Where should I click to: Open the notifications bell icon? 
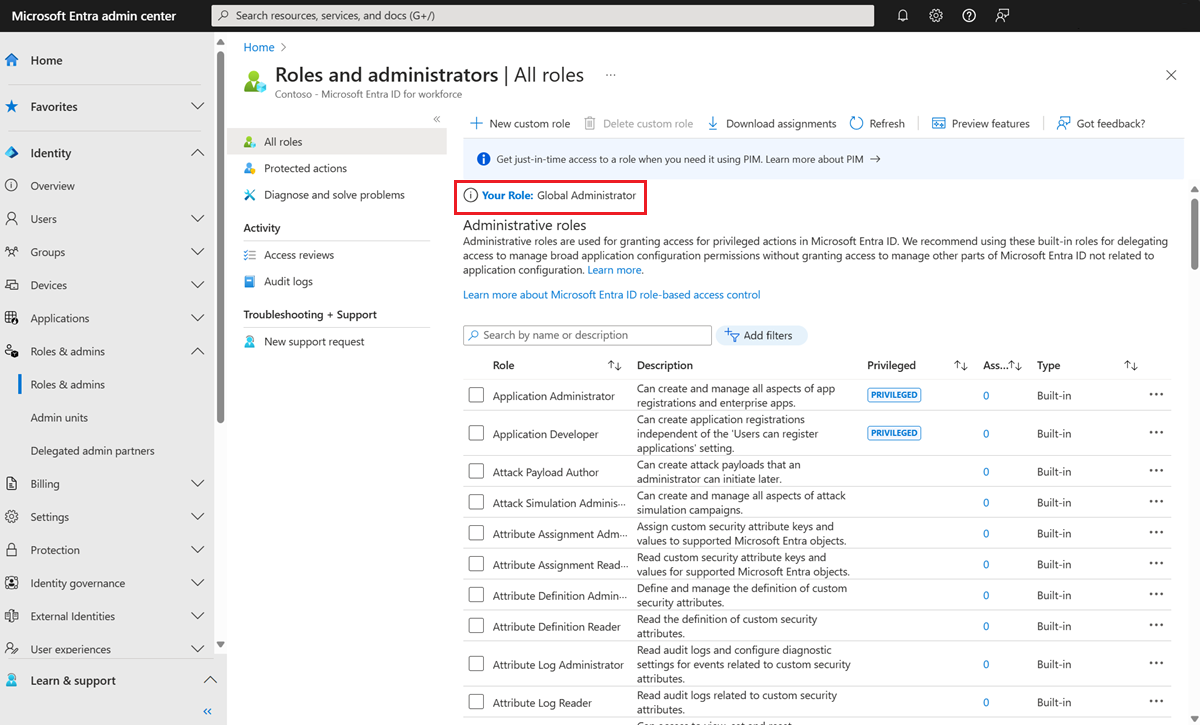[x=903, y=15]
